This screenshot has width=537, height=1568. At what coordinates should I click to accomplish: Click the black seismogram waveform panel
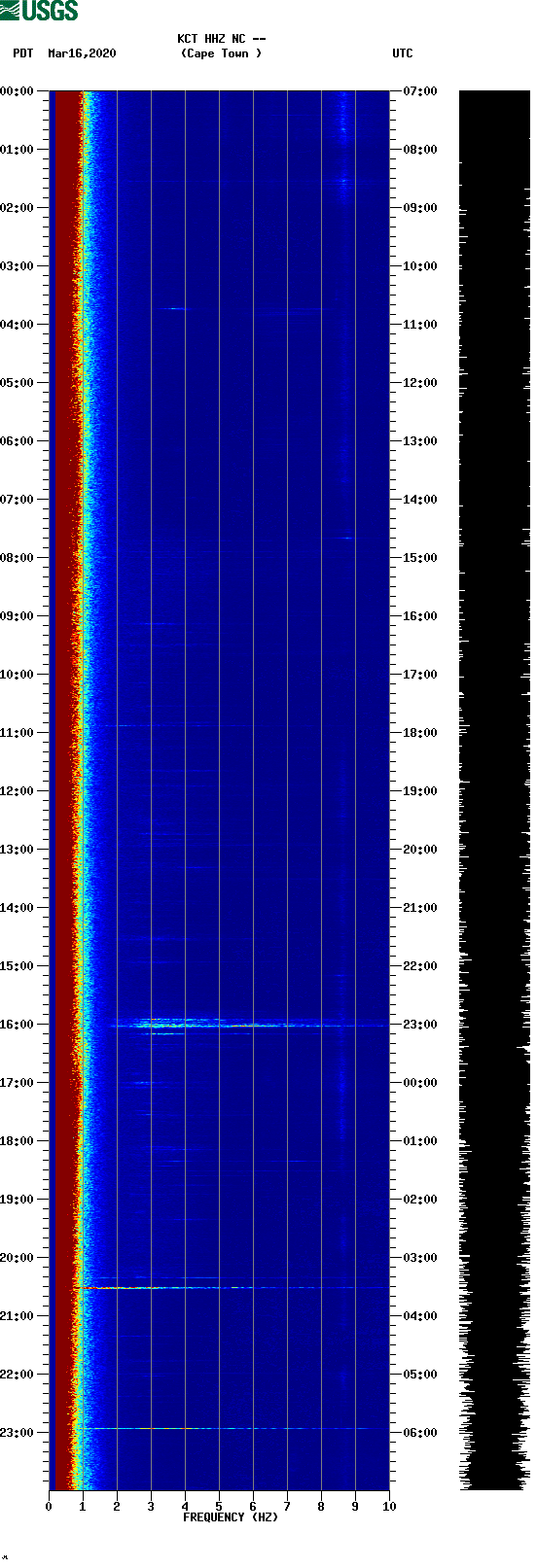click(x=494, y=790)
